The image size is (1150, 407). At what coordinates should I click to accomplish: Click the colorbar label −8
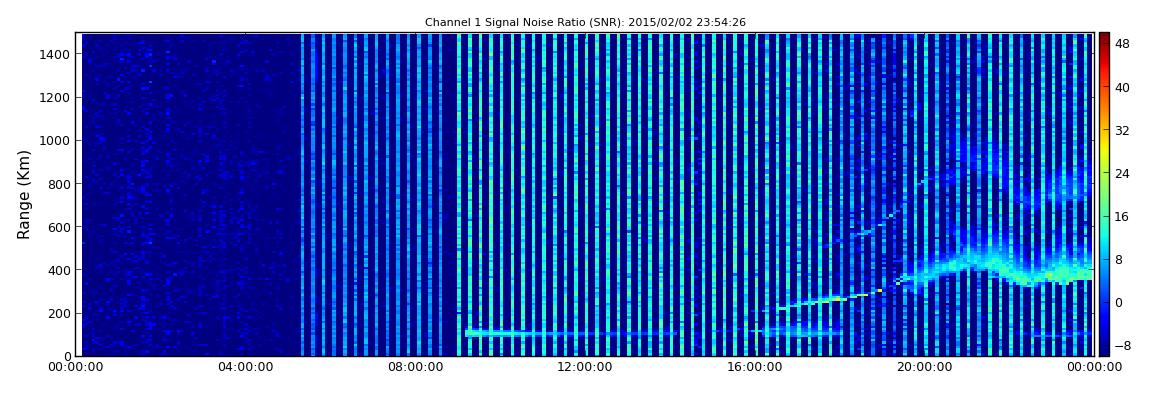point(1123,345)
